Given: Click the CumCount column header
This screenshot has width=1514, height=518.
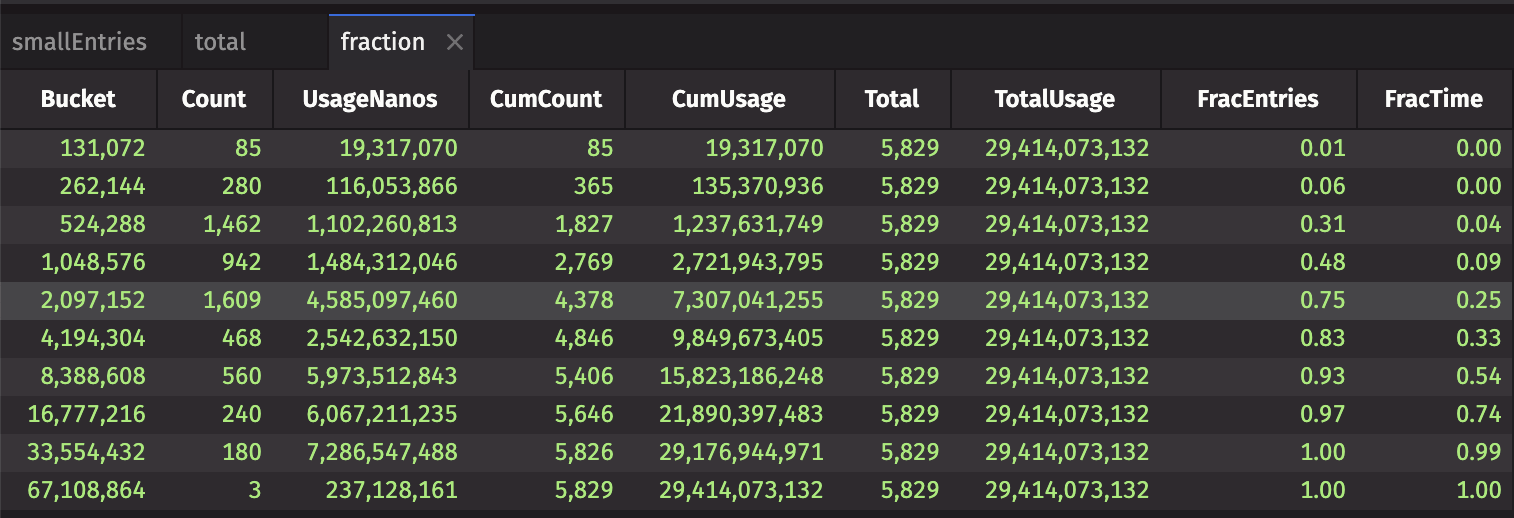Looking at the screenshot, I should coord(546,99).
